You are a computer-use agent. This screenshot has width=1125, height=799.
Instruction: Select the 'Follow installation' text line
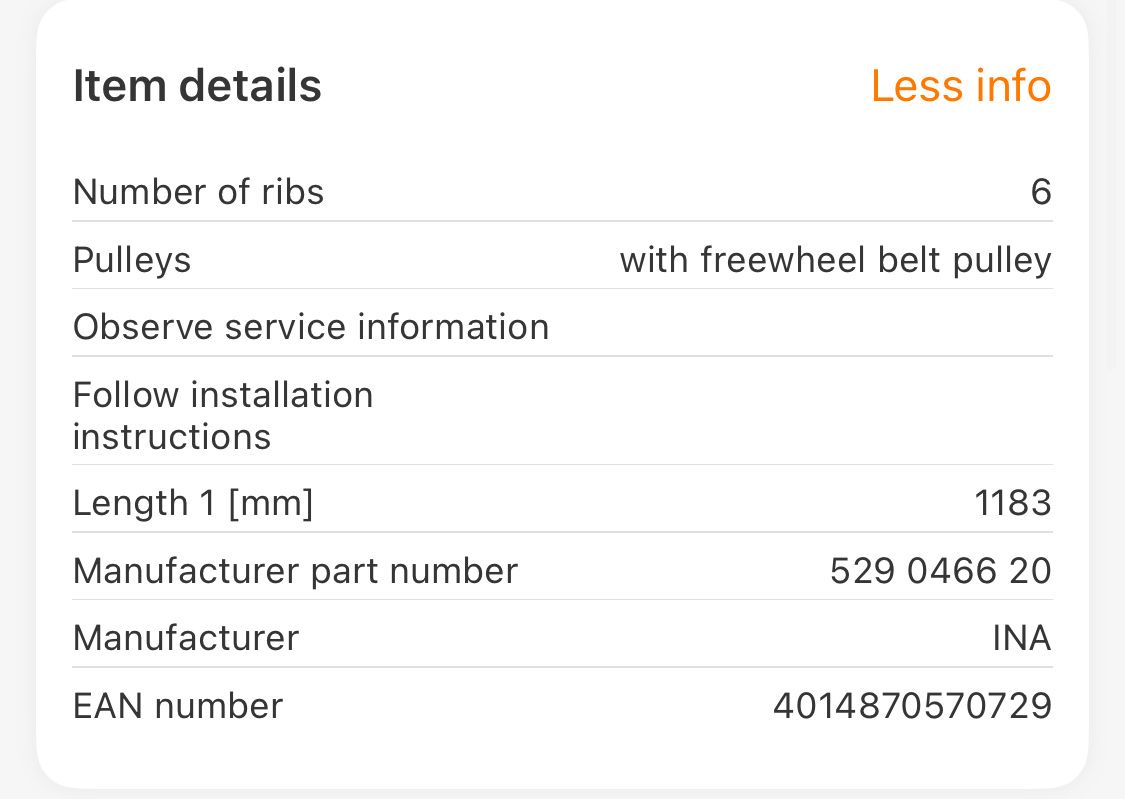tap(223, 395)
